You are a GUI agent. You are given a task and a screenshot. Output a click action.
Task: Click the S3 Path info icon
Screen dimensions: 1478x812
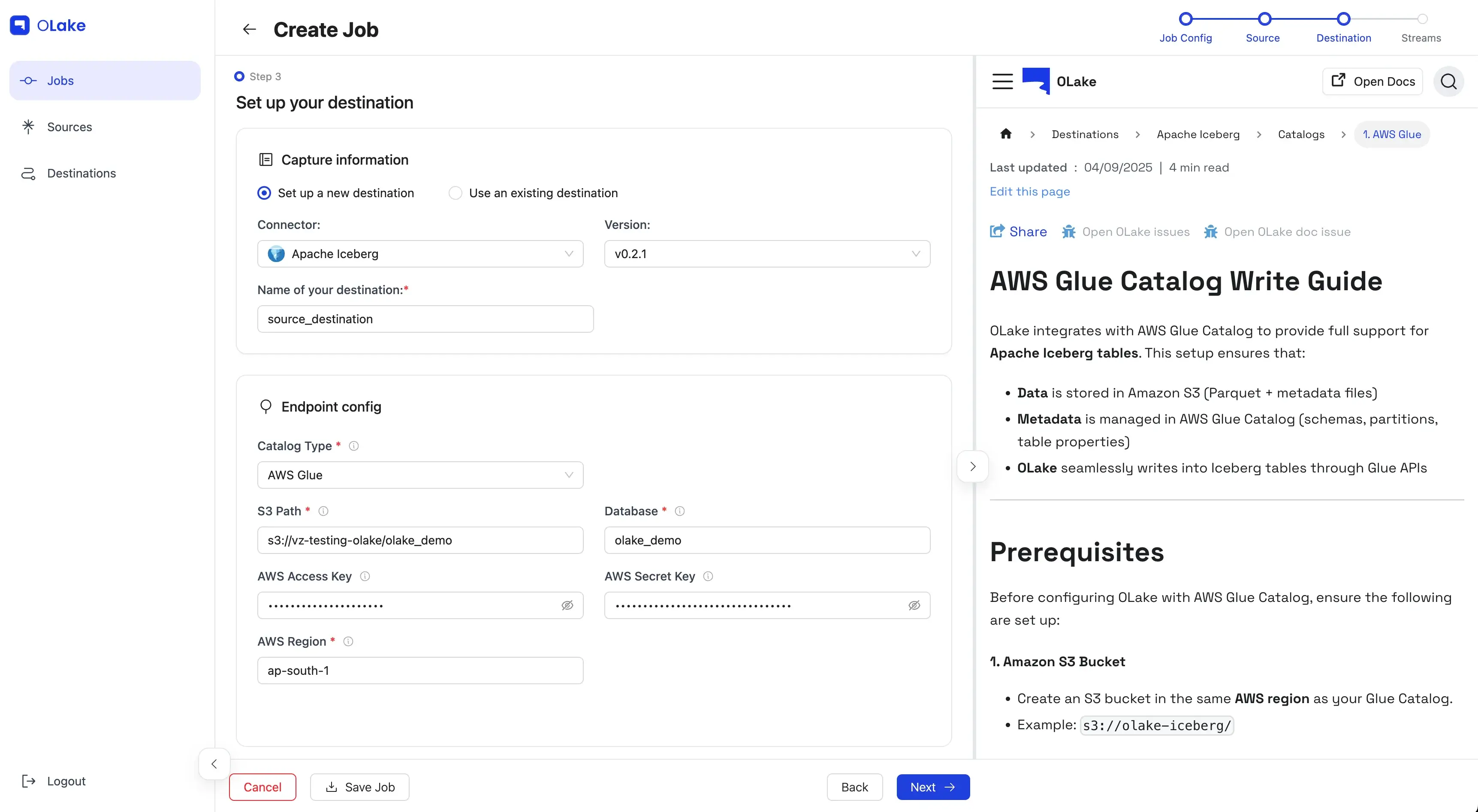coord(323,511)
